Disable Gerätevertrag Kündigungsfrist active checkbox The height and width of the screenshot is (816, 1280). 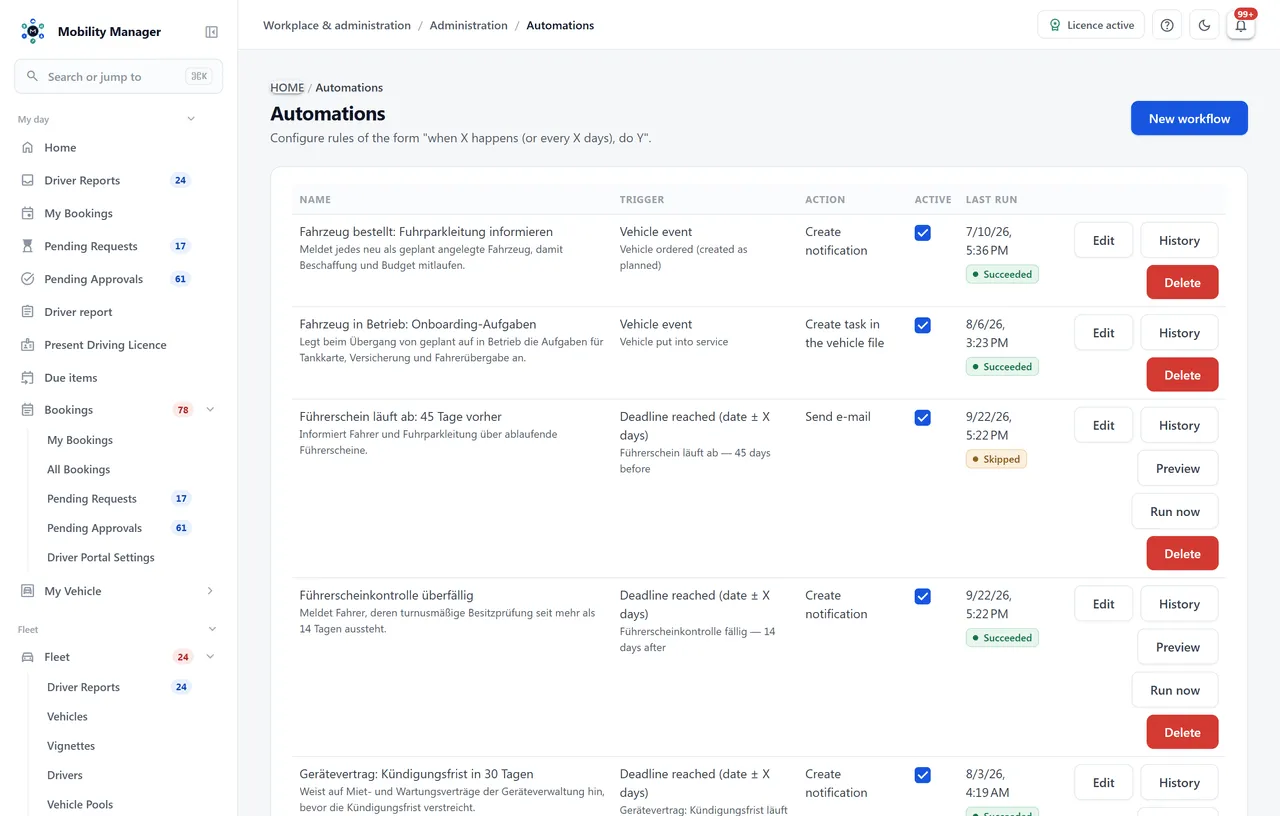coord(922,775)
